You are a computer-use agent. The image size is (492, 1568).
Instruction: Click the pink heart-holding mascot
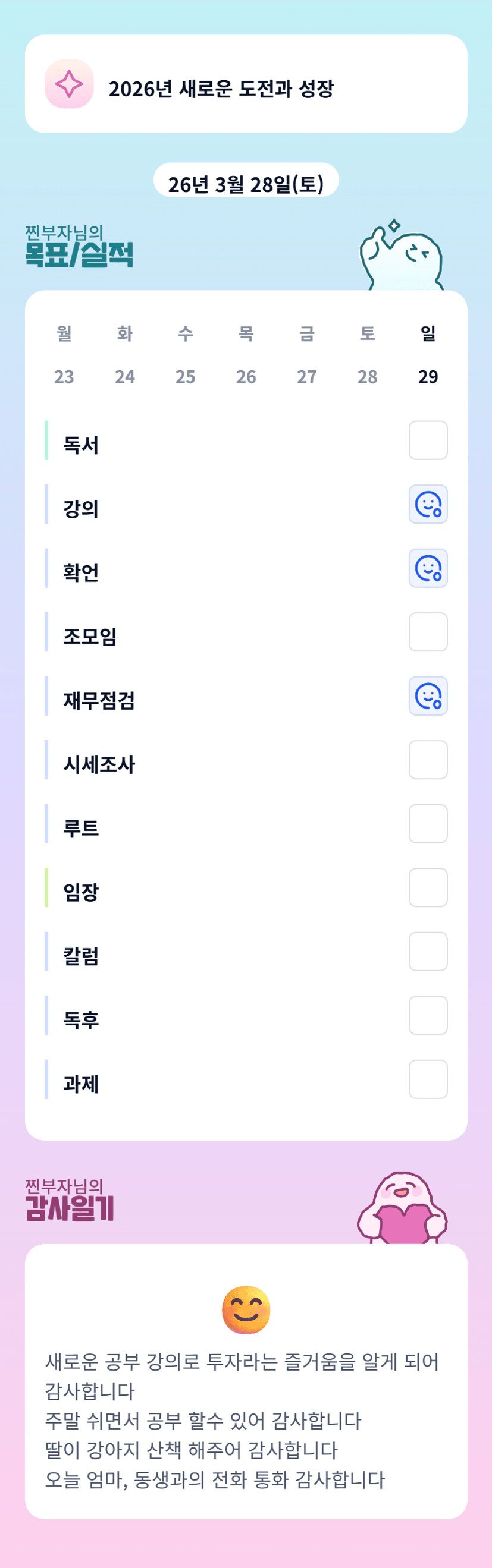click(402, 1210)
